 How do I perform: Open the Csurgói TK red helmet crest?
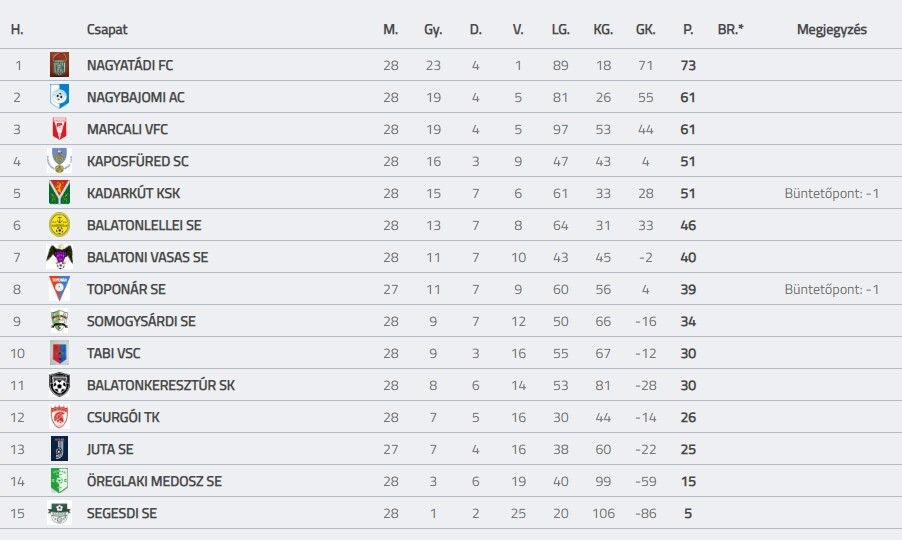[59, 417]
